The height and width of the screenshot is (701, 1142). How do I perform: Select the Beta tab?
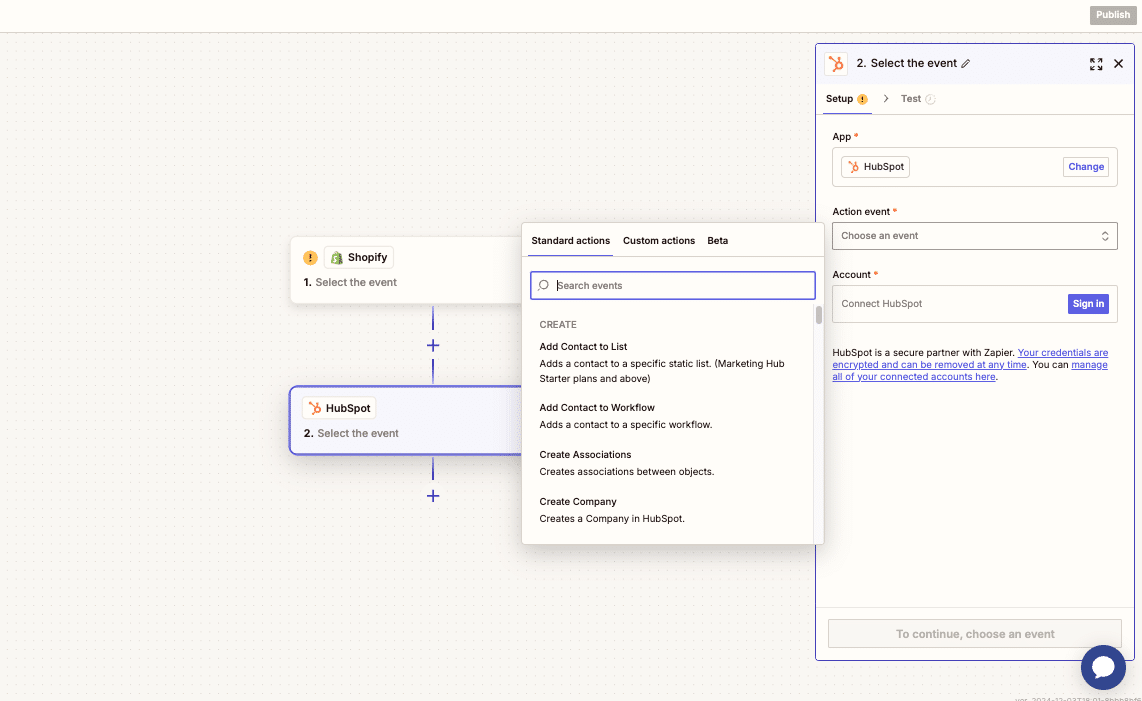717,240
